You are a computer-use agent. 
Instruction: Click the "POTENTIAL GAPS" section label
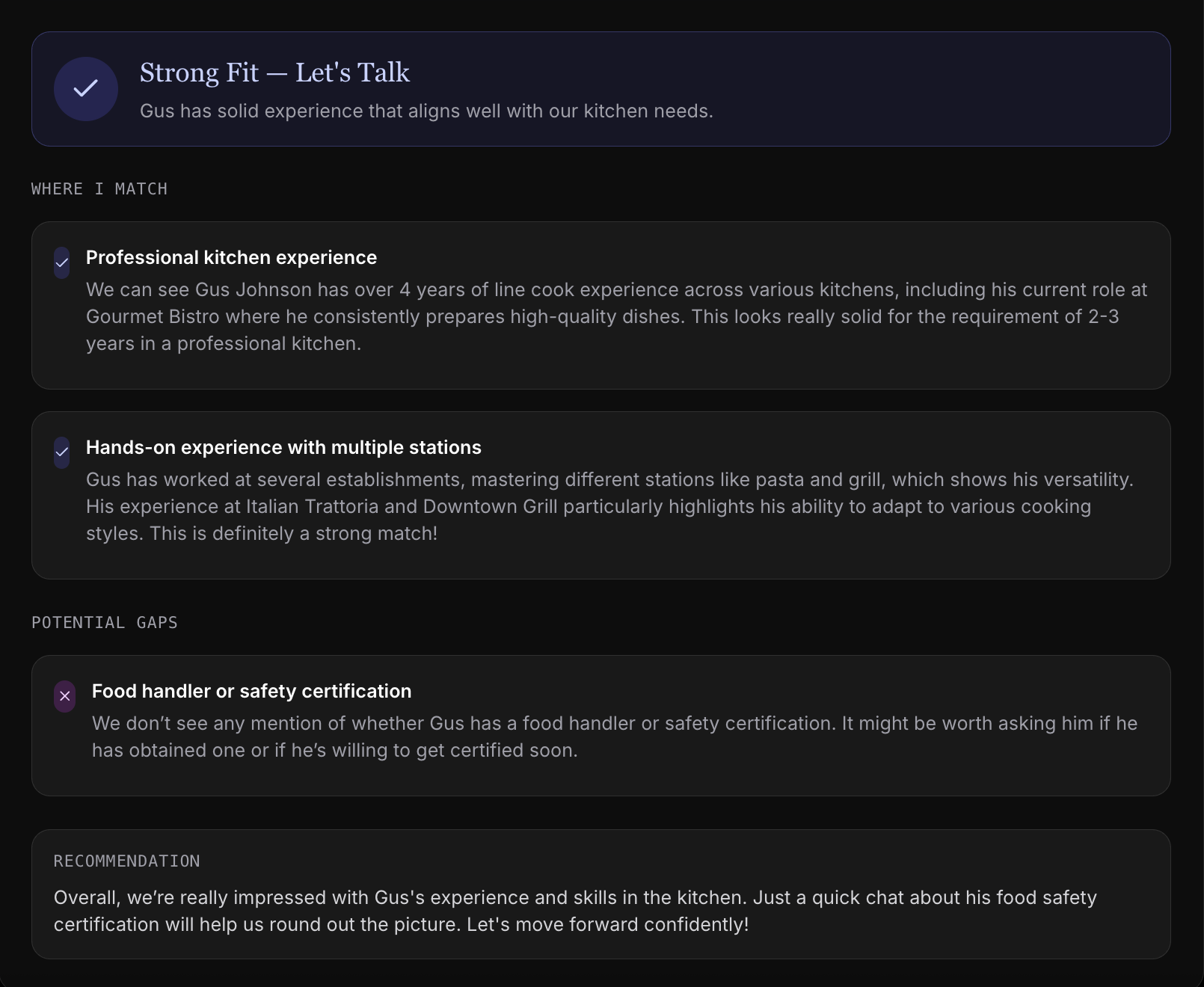[105, 623]
